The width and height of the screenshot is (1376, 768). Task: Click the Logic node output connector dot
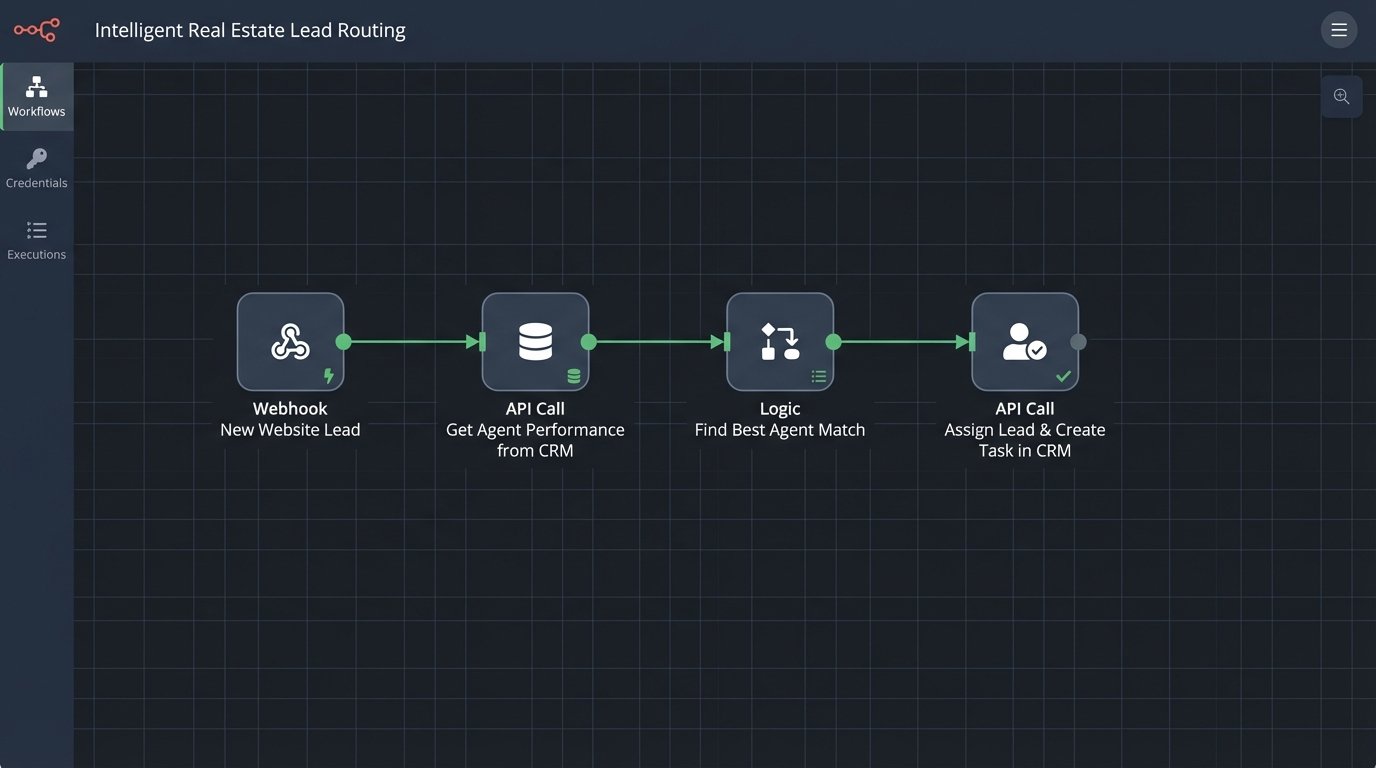834,342
